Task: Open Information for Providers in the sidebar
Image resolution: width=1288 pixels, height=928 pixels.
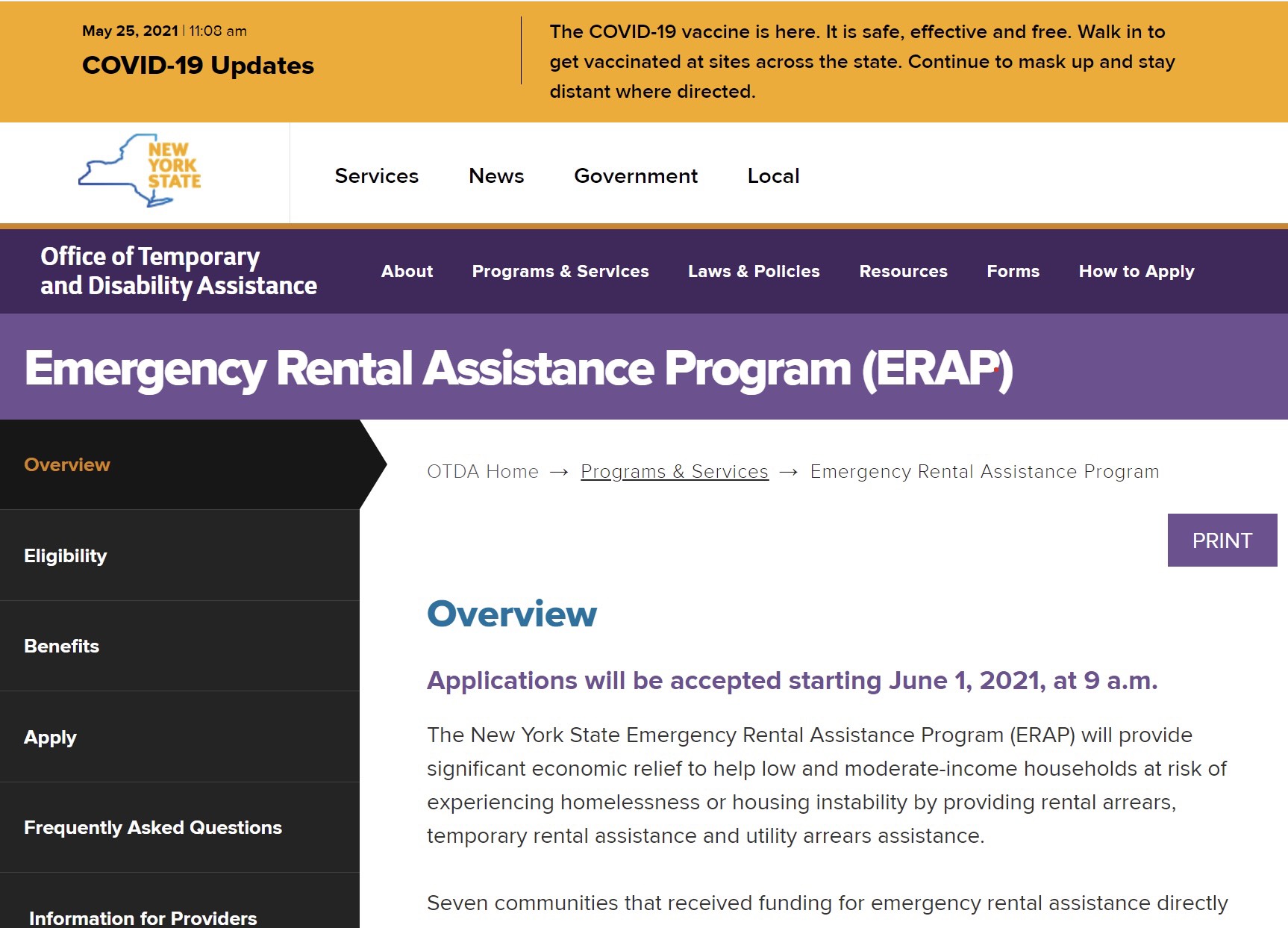Action: tap(143, 918)
